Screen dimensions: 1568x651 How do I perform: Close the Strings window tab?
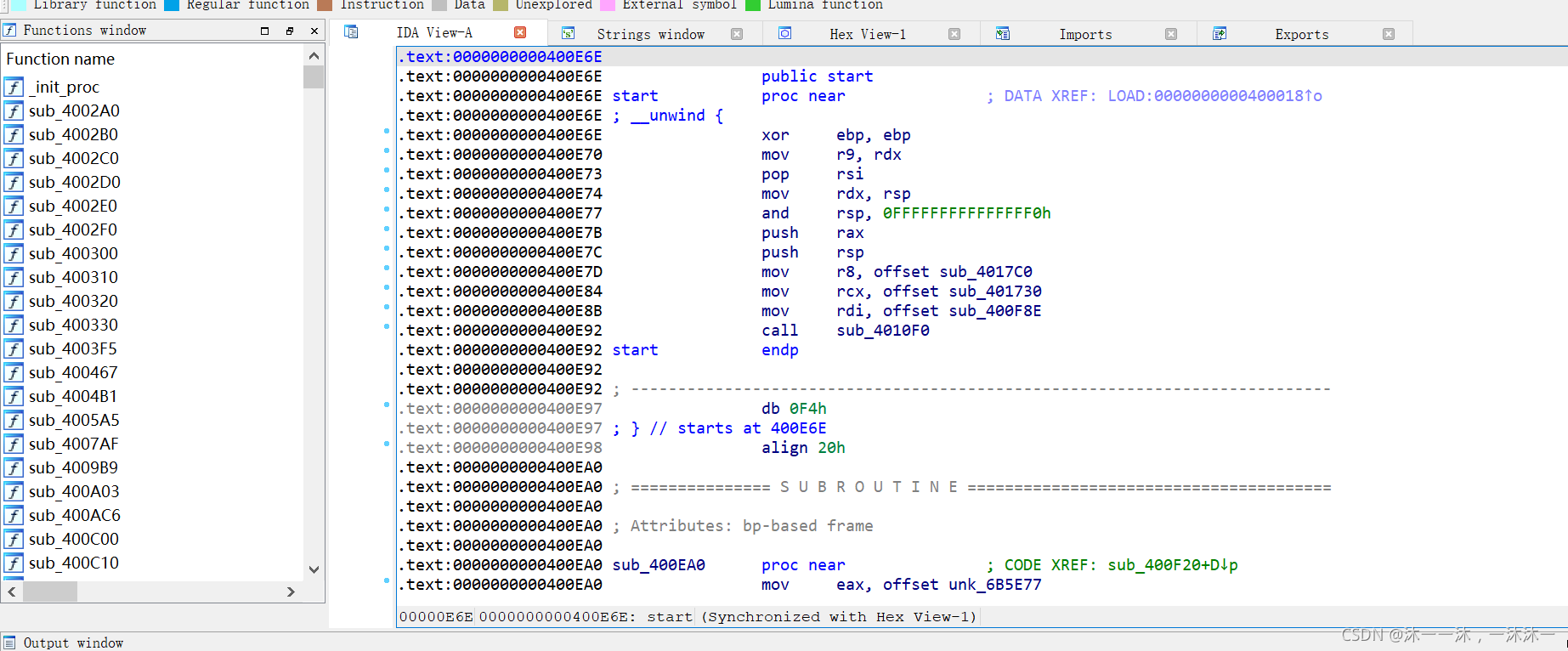point(737,34)
